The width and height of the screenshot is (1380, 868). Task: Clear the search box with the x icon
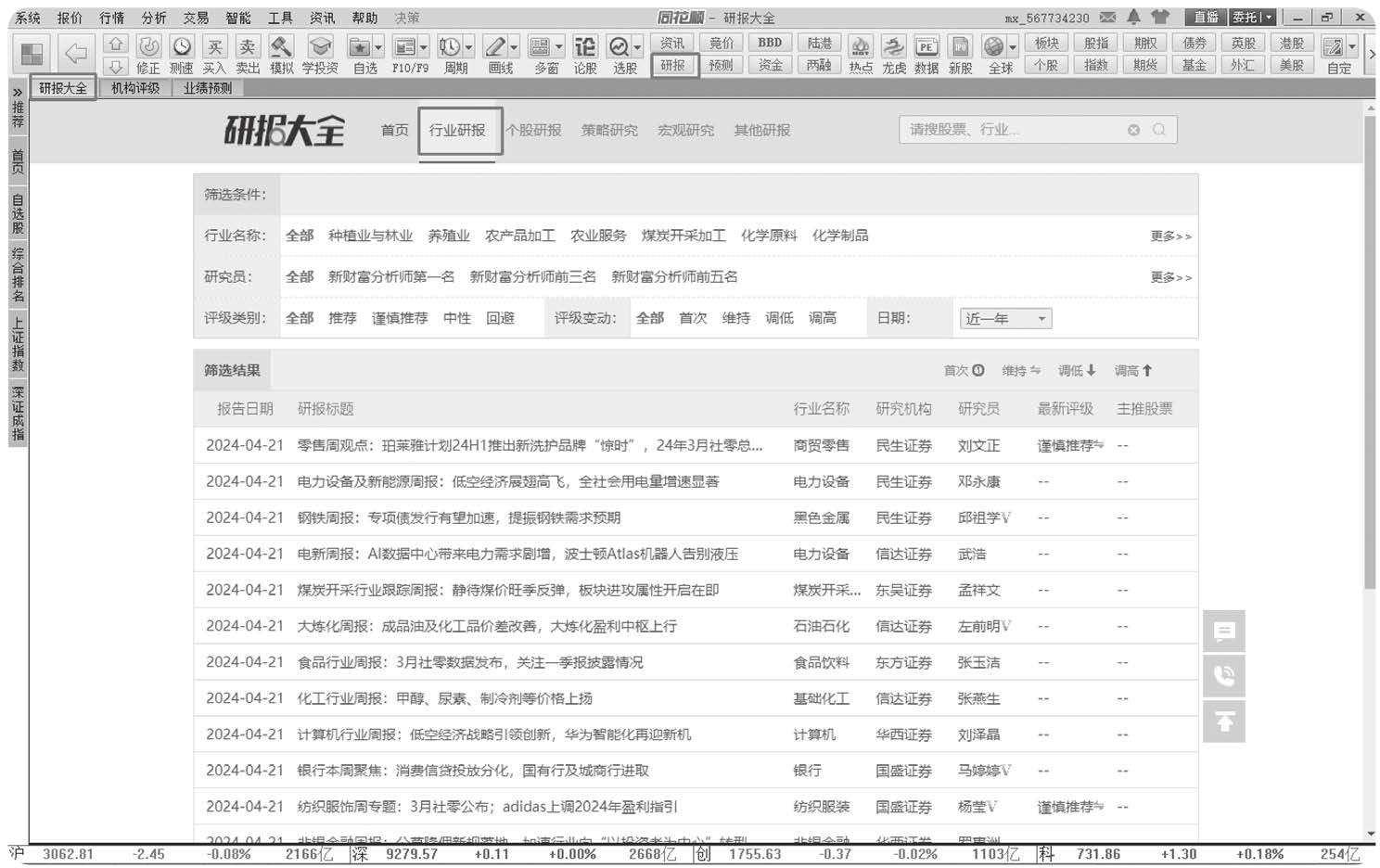[x=1133, y=130]
